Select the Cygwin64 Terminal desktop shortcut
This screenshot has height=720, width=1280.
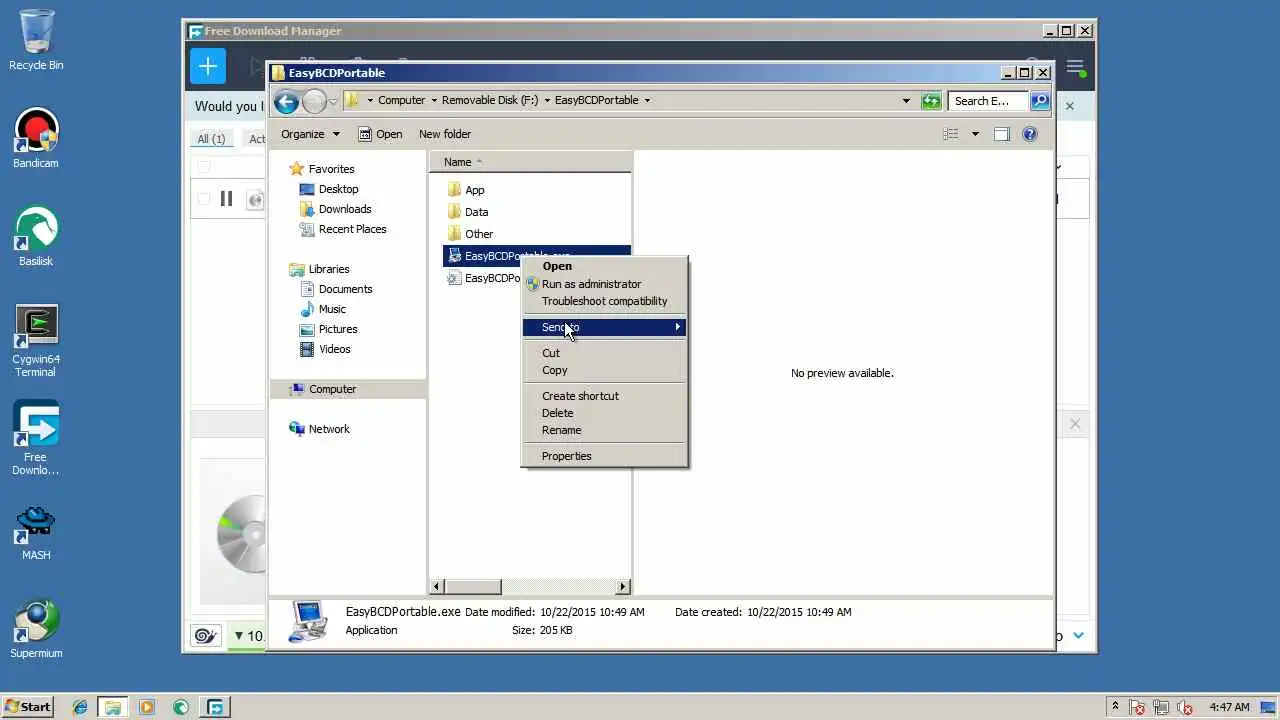[36, 340]
